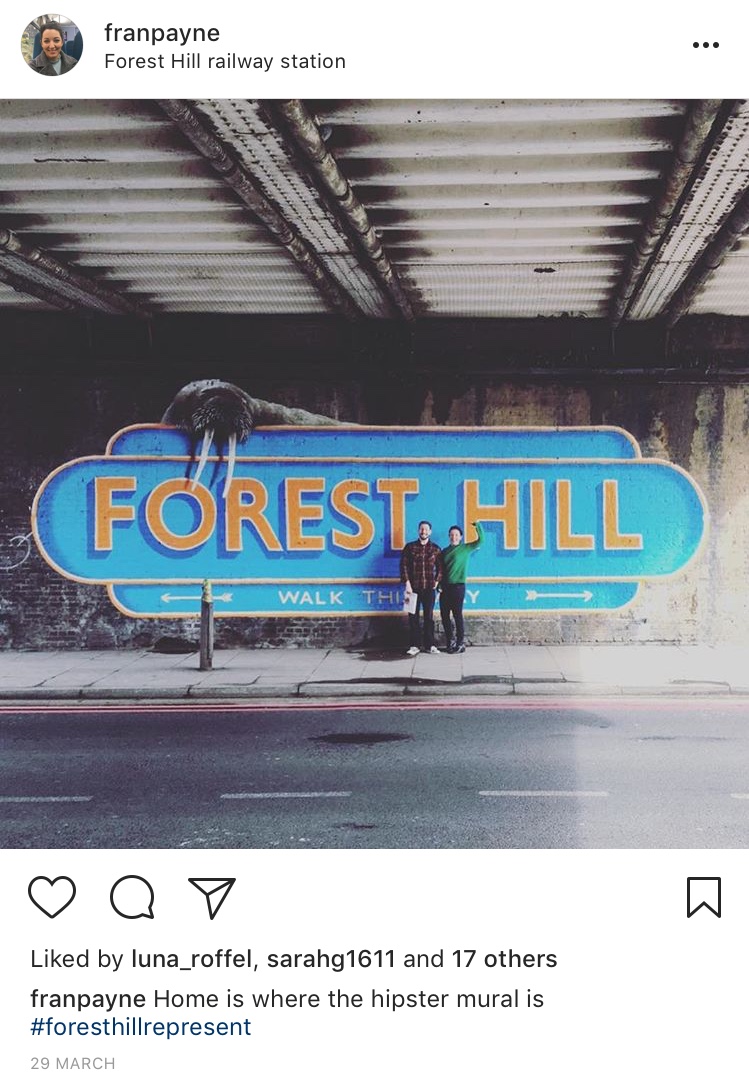Like the post with the heart icon
The width and height of the screenshot is (749, 1090).
[x=51, y=897]
